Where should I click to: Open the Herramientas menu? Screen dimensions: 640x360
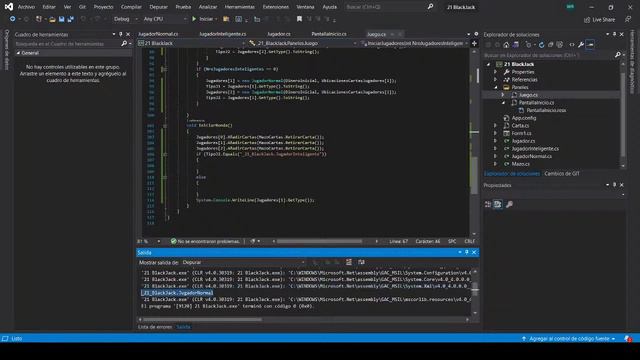tap(240, 7)
